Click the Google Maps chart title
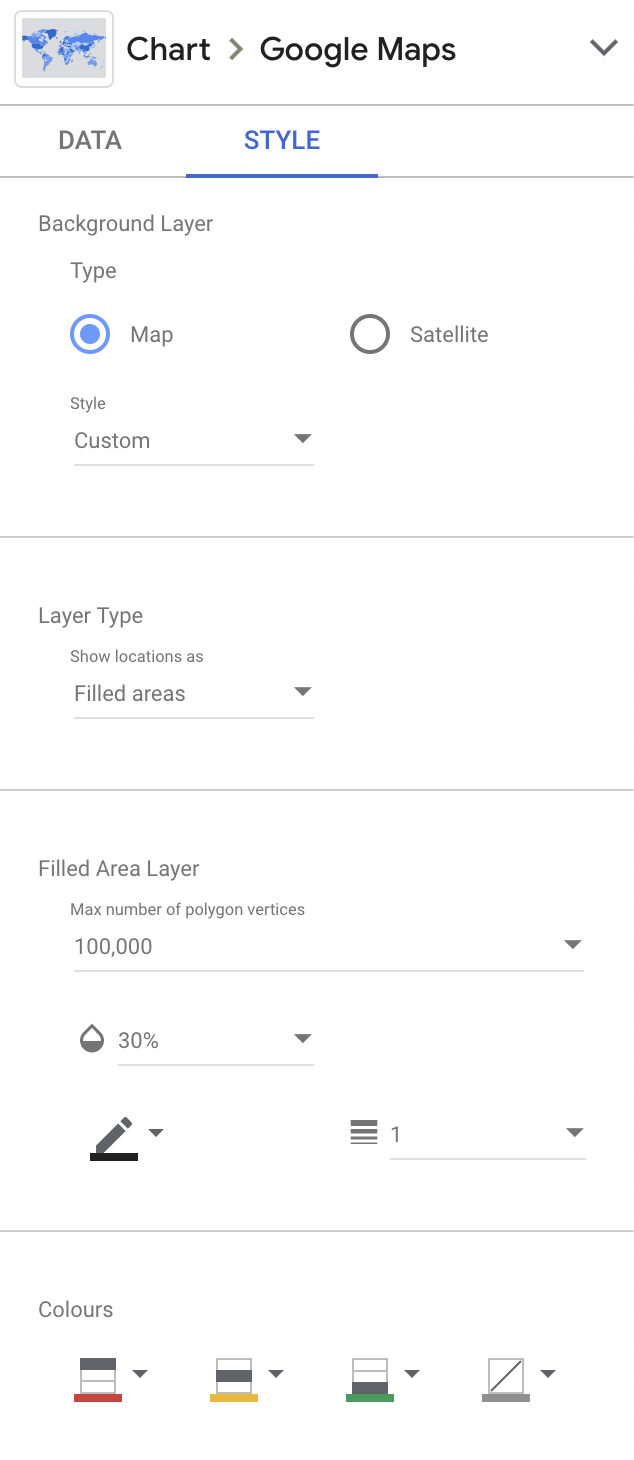Image resolution: width=634 pixels, height=1460 pixels. coord(358,49)
